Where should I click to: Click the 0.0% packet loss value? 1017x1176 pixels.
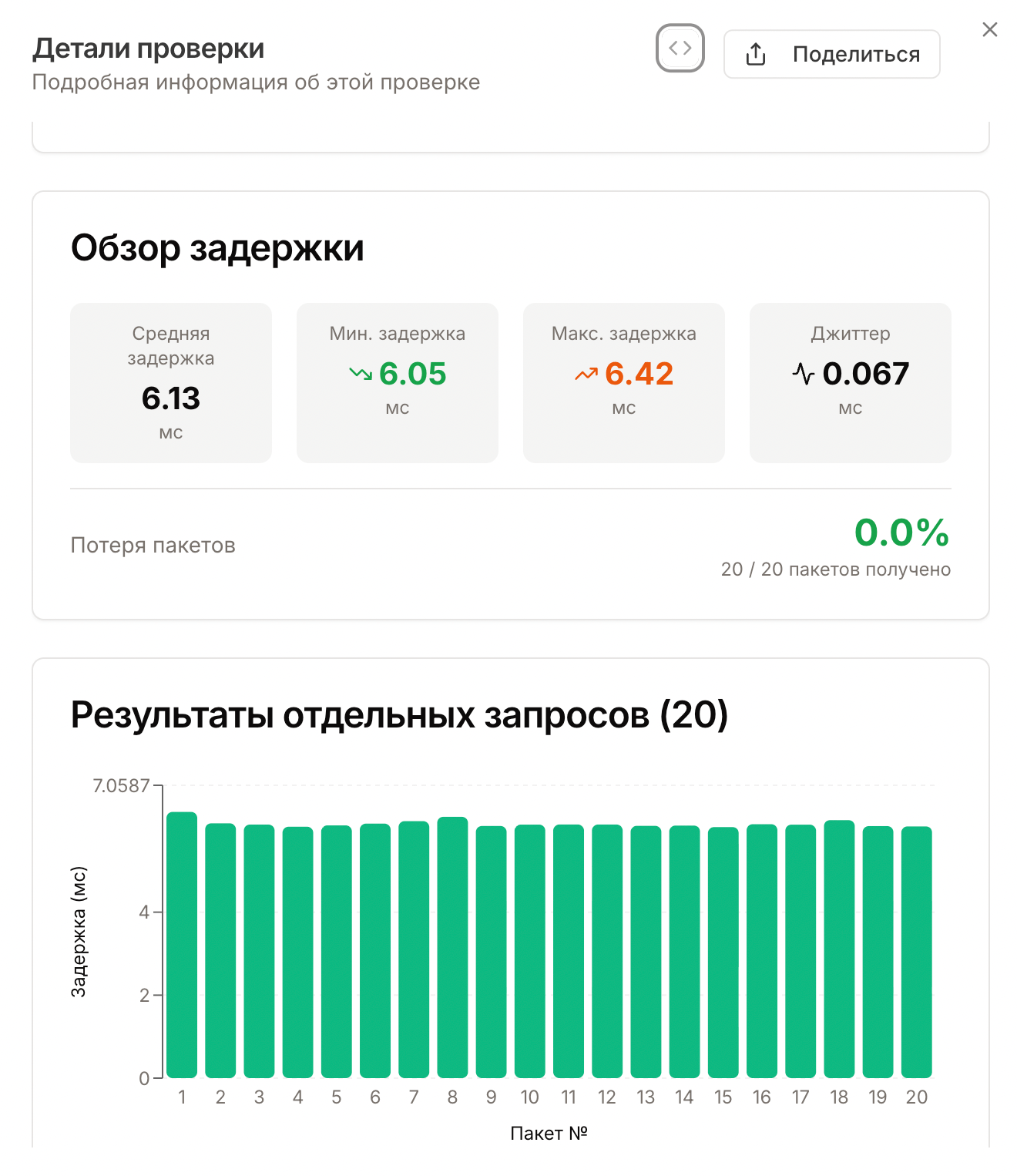[901, 533]
